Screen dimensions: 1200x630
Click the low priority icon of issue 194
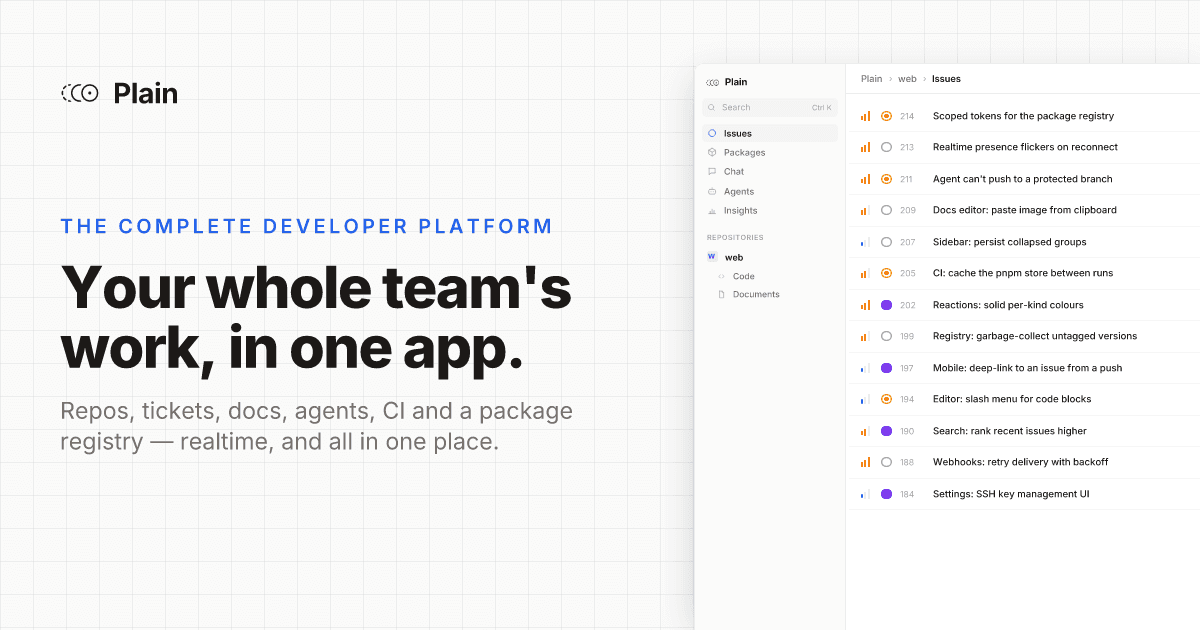(x=865, y=399)
